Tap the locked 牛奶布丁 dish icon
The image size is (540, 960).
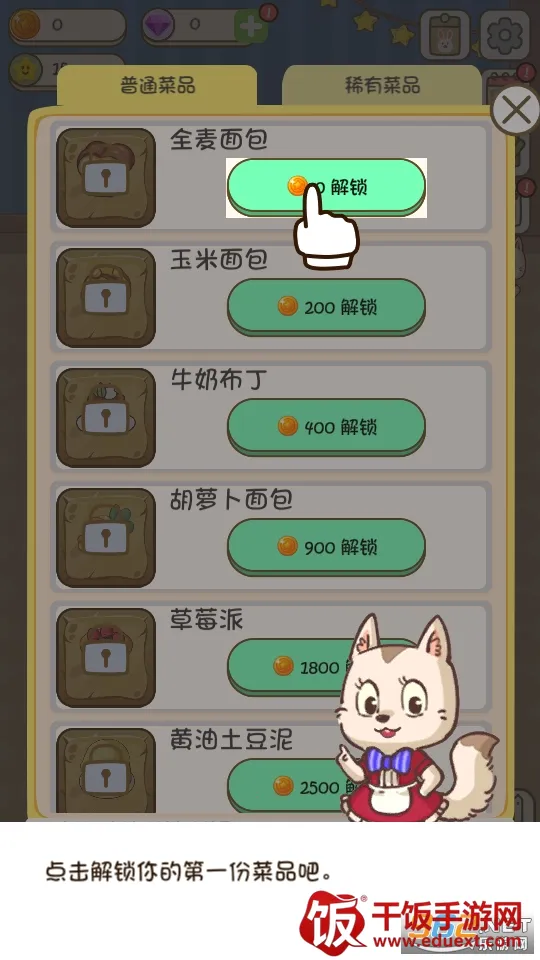[x=106, y=418]
